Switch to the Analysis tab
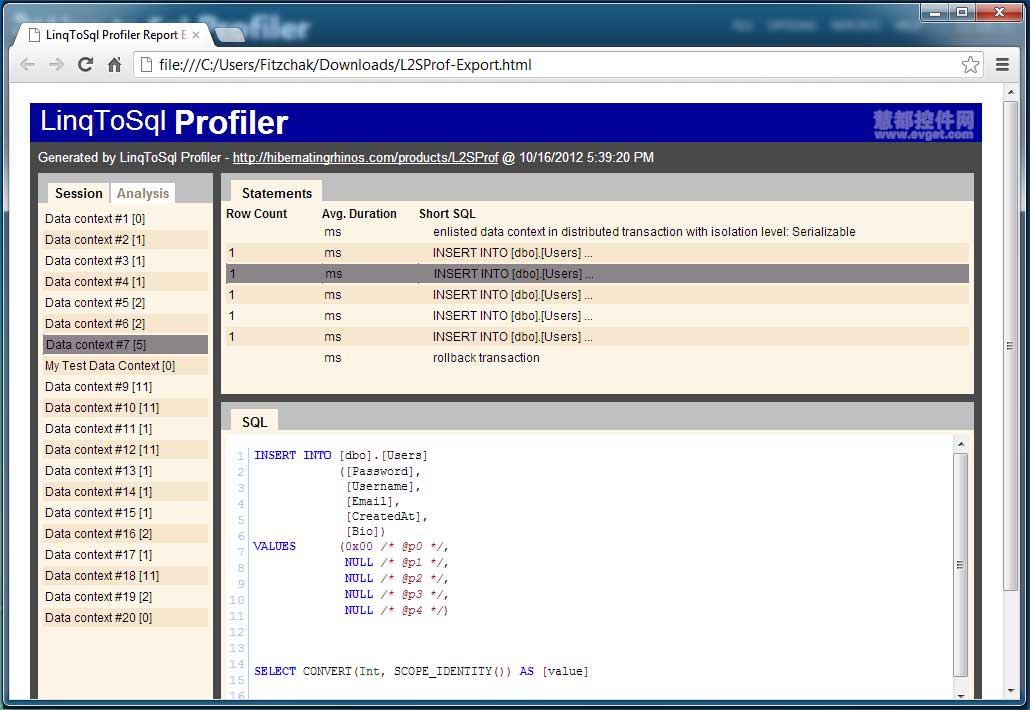This screenshot has height=710, width=1030. (143, 193)
